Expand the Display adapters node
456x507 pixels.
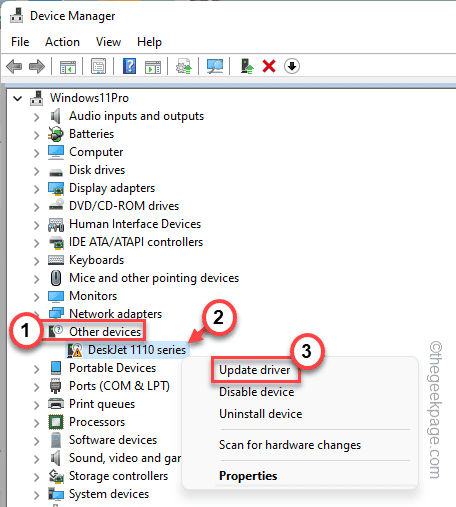click(36, 189)
